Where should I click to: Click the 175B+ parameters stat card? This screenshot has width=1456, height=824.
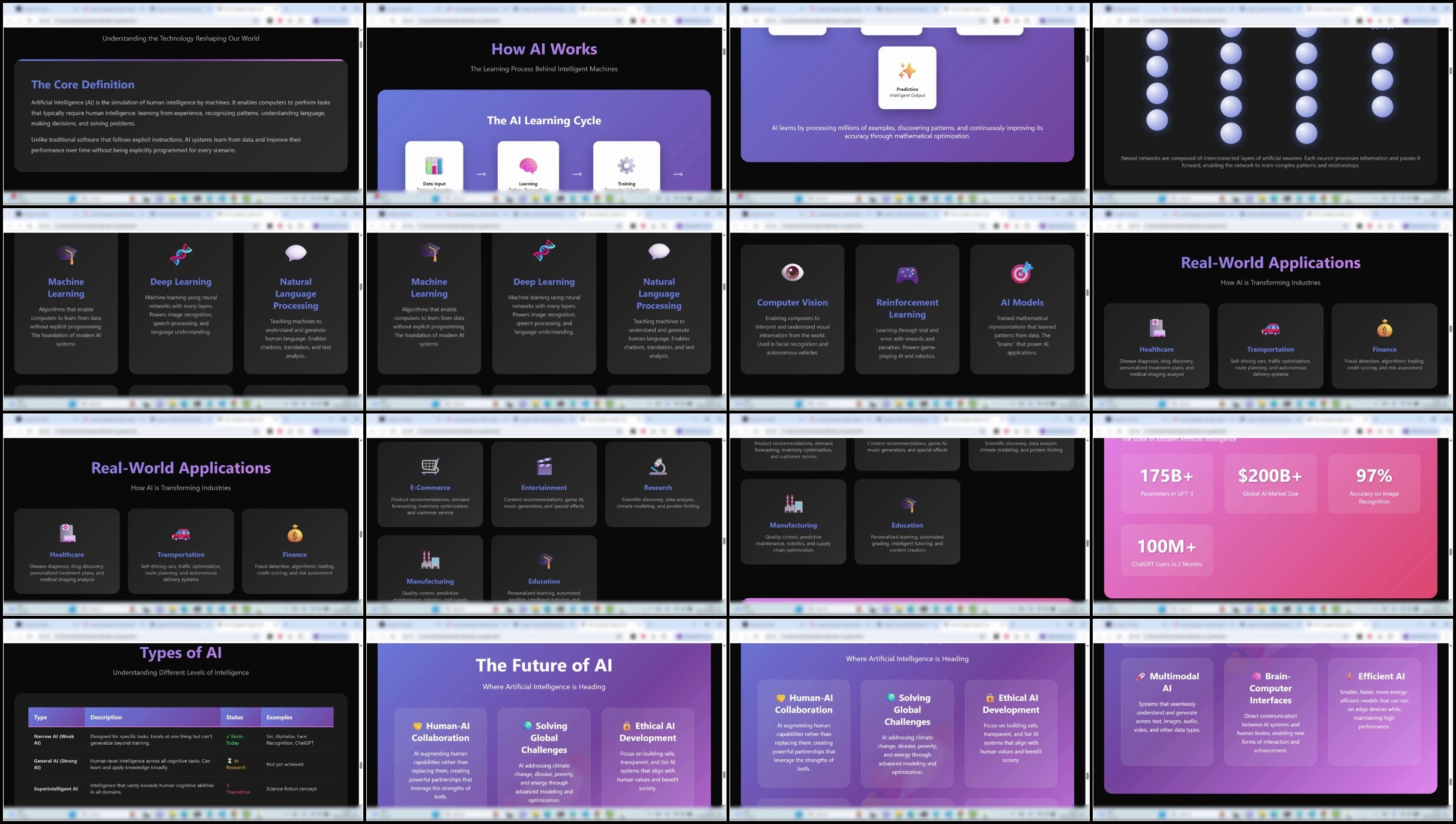1167,483
